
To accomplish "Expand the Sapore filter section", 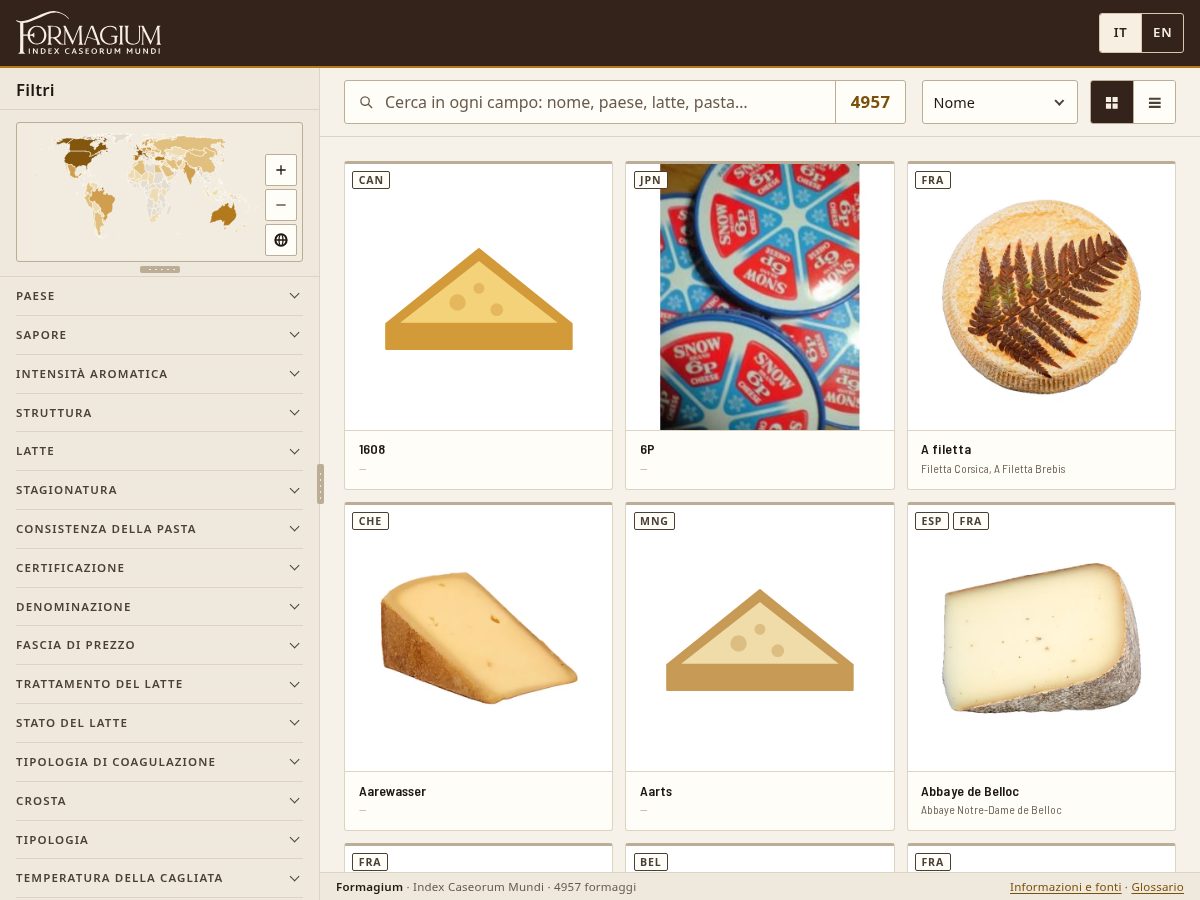I will 159,335.
